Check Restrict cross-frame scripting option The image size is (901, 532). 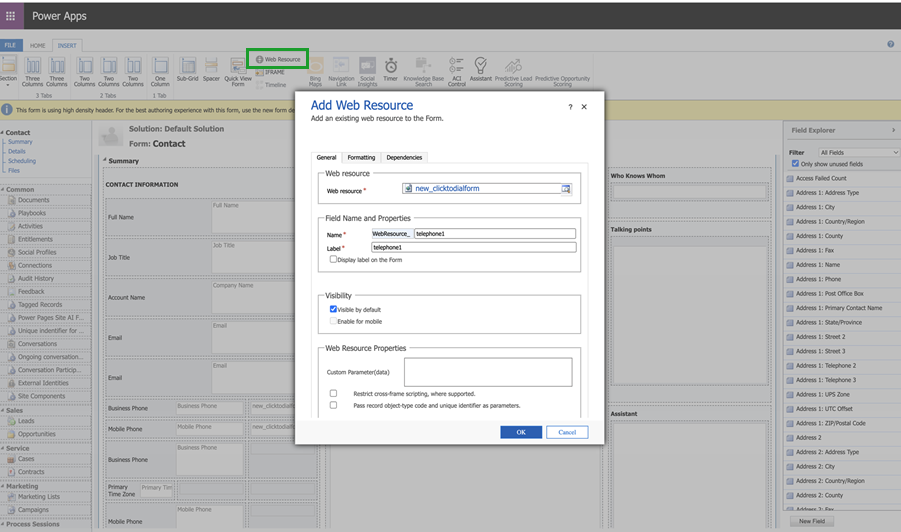click(333, 394)
